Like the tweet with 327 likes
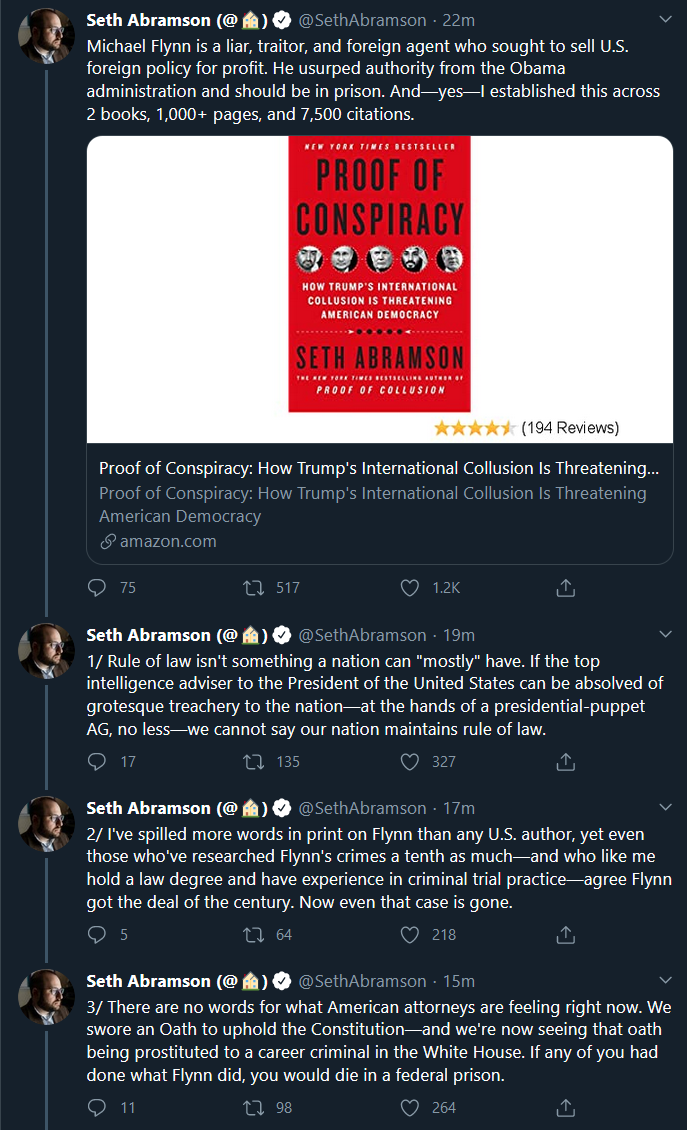 tap(409, 762)
